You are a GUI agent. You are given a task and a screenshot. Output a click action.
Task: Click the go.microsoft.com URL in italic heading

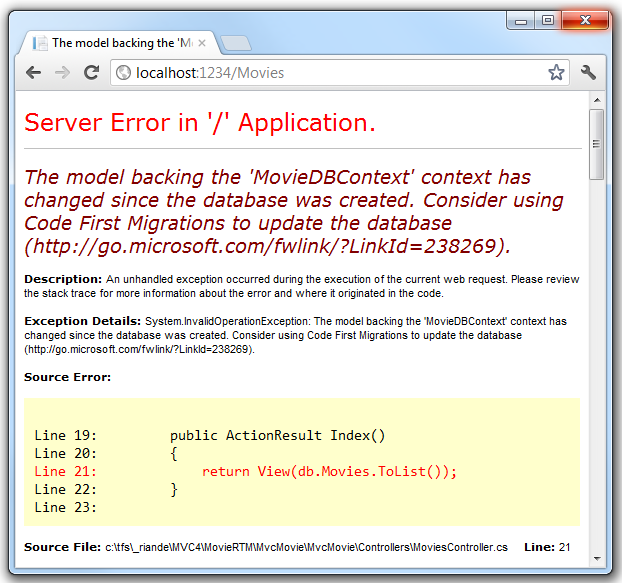(x=267, y=246)
